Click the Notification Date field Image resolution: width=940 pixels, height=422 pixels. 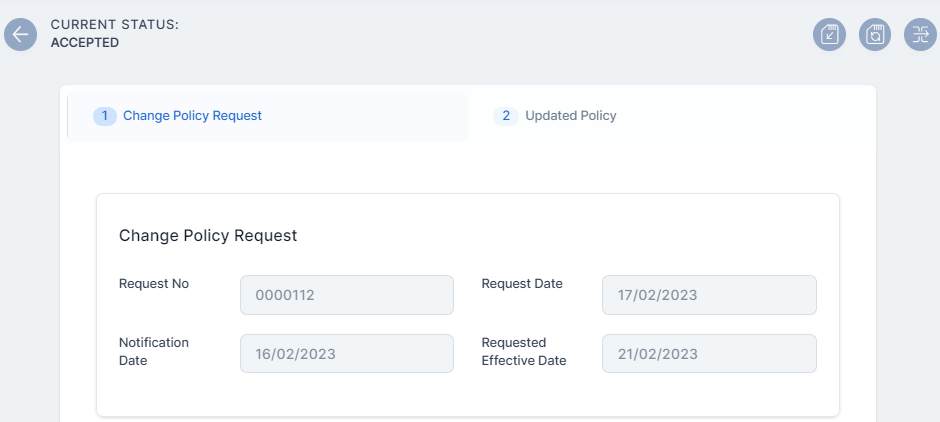tap(346, 354)
